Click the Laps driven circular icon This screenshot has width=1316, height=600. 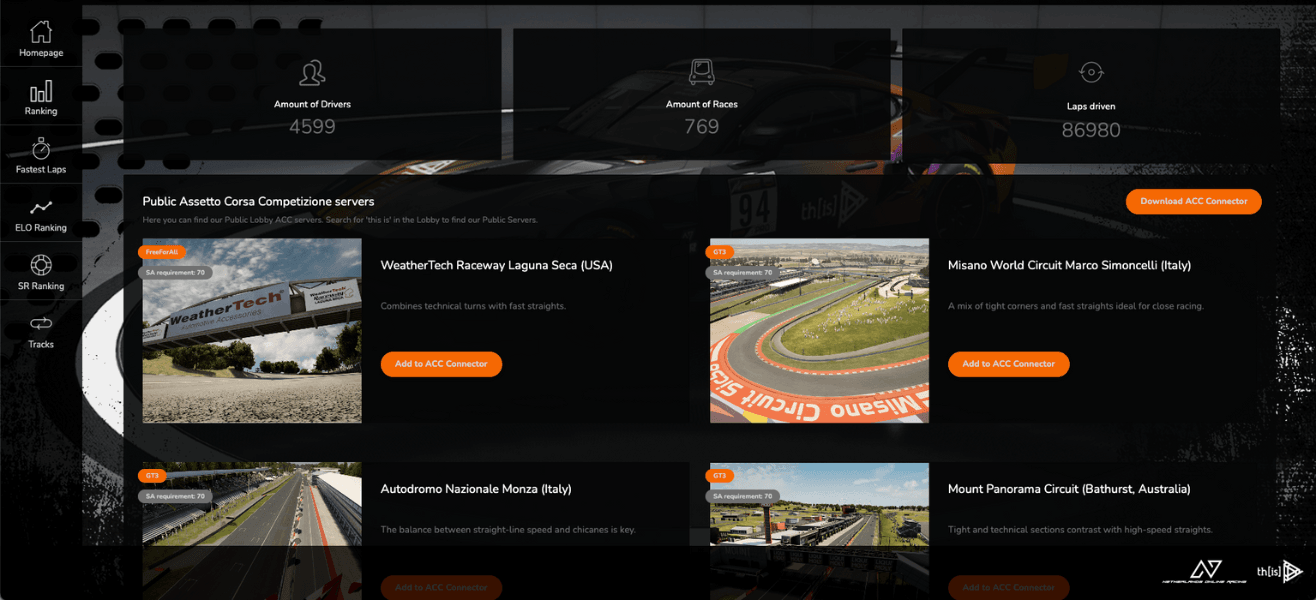click(x=1091, y=73)
